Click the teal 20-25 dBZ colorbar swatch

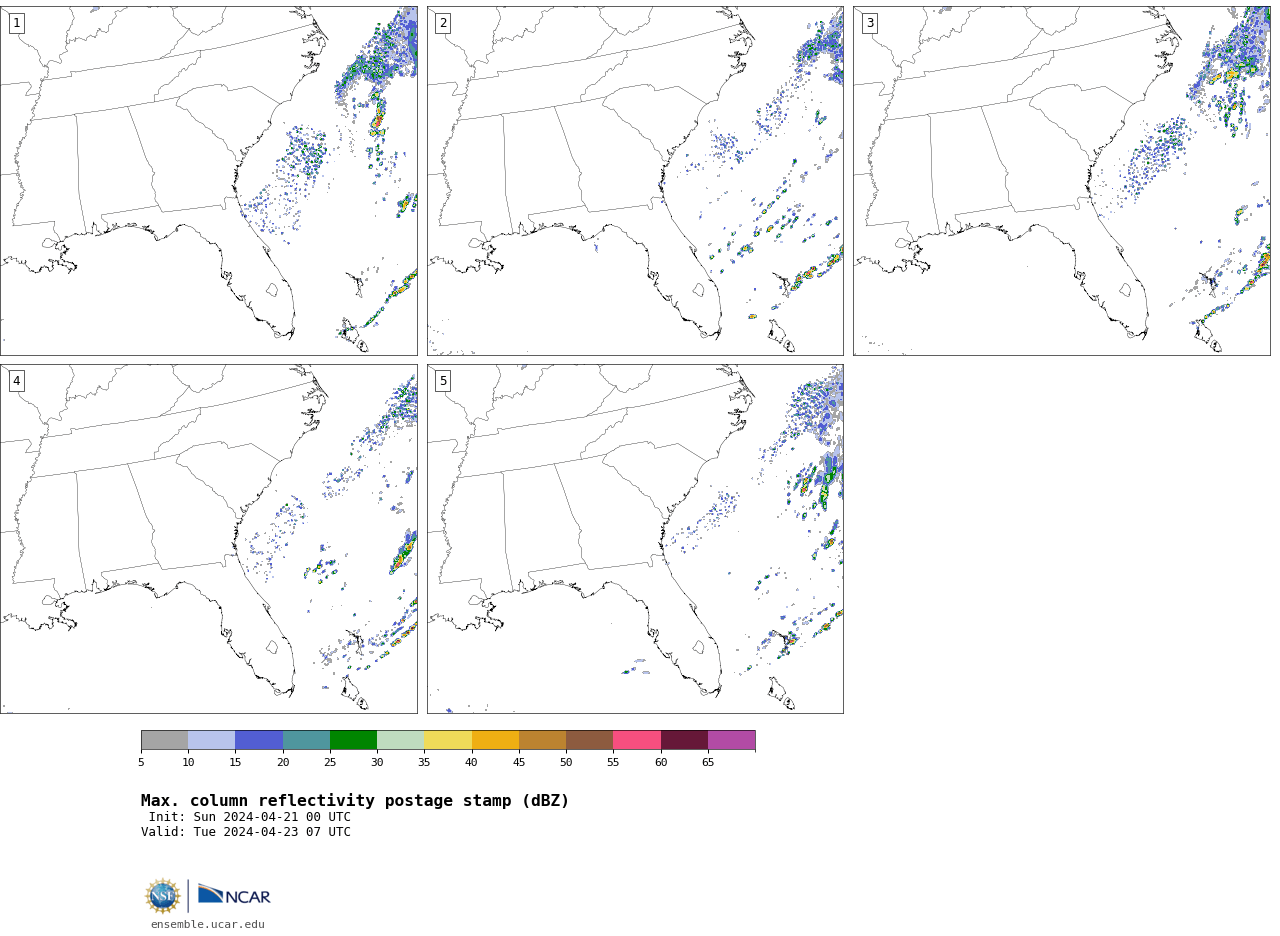pos(306,740)
